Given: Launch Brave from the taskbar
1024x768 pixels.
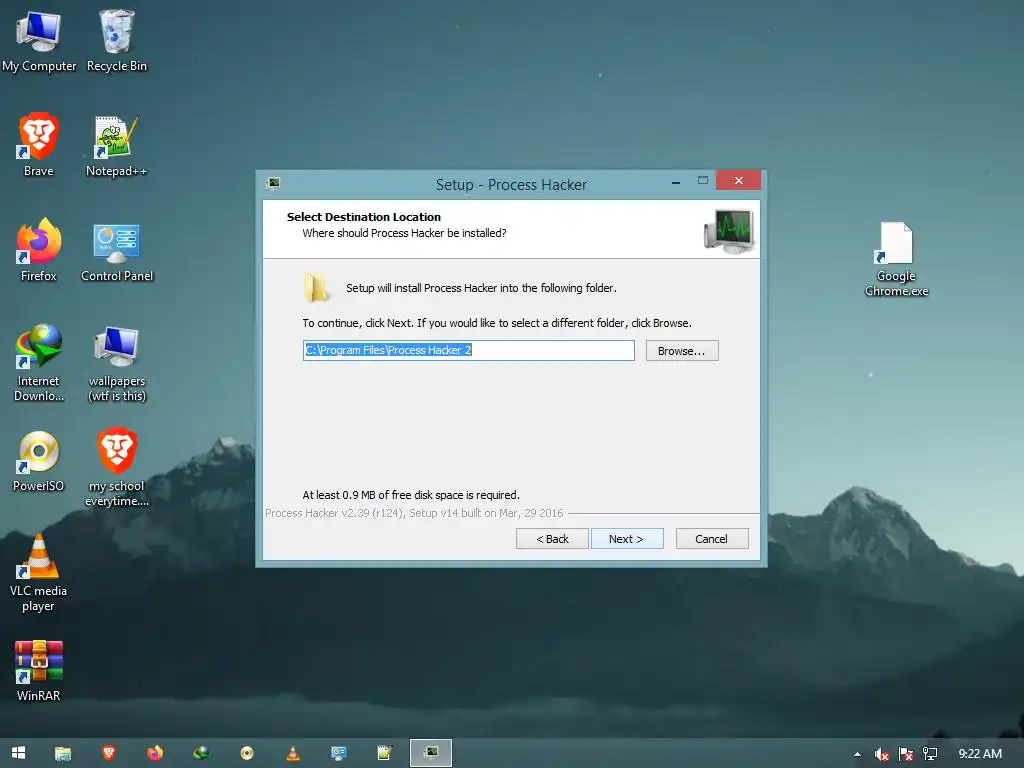Looking at the screenshot, I should 109,753.
